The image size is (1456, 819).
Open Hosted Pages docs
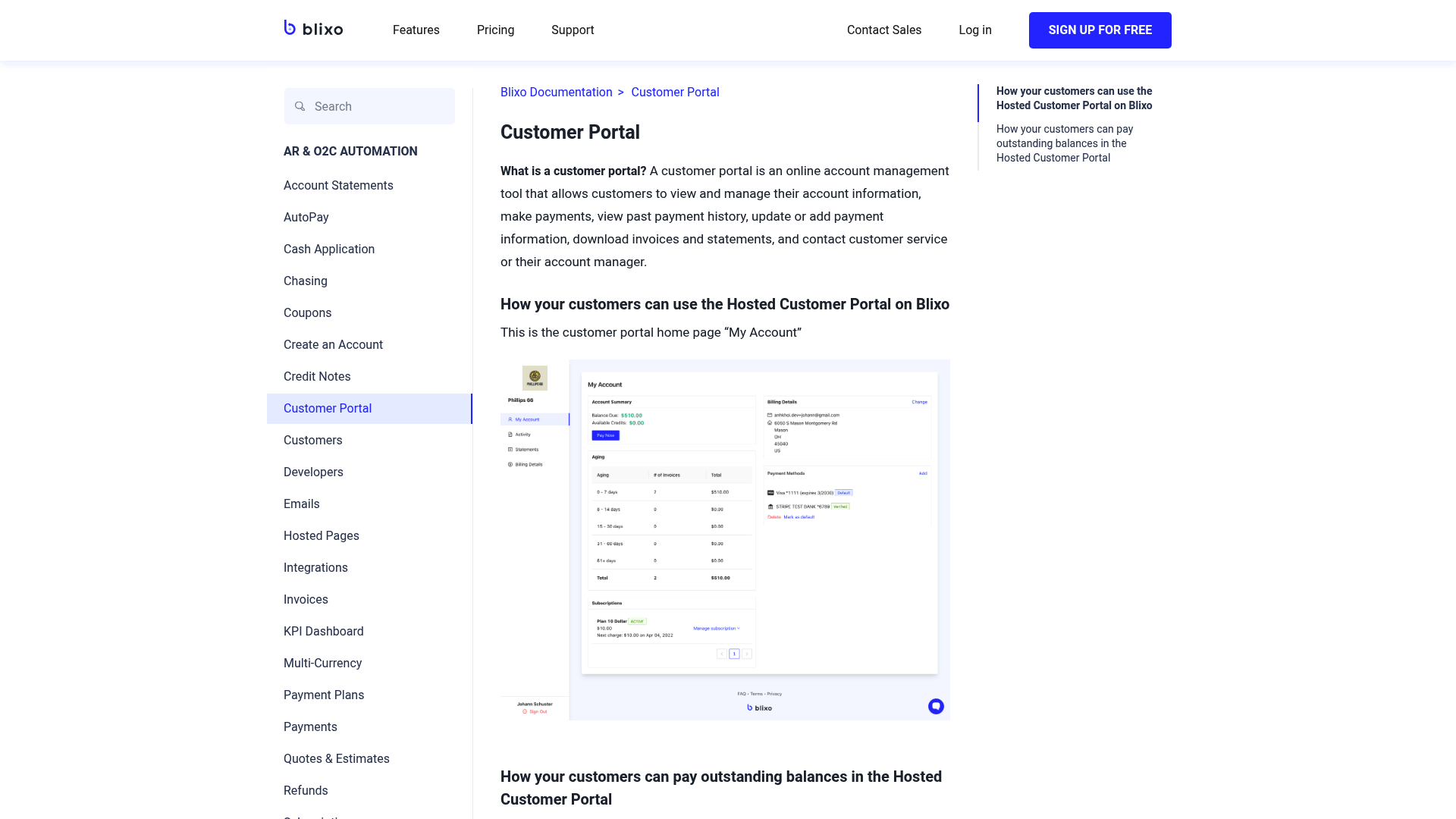[x=322, y=536]
